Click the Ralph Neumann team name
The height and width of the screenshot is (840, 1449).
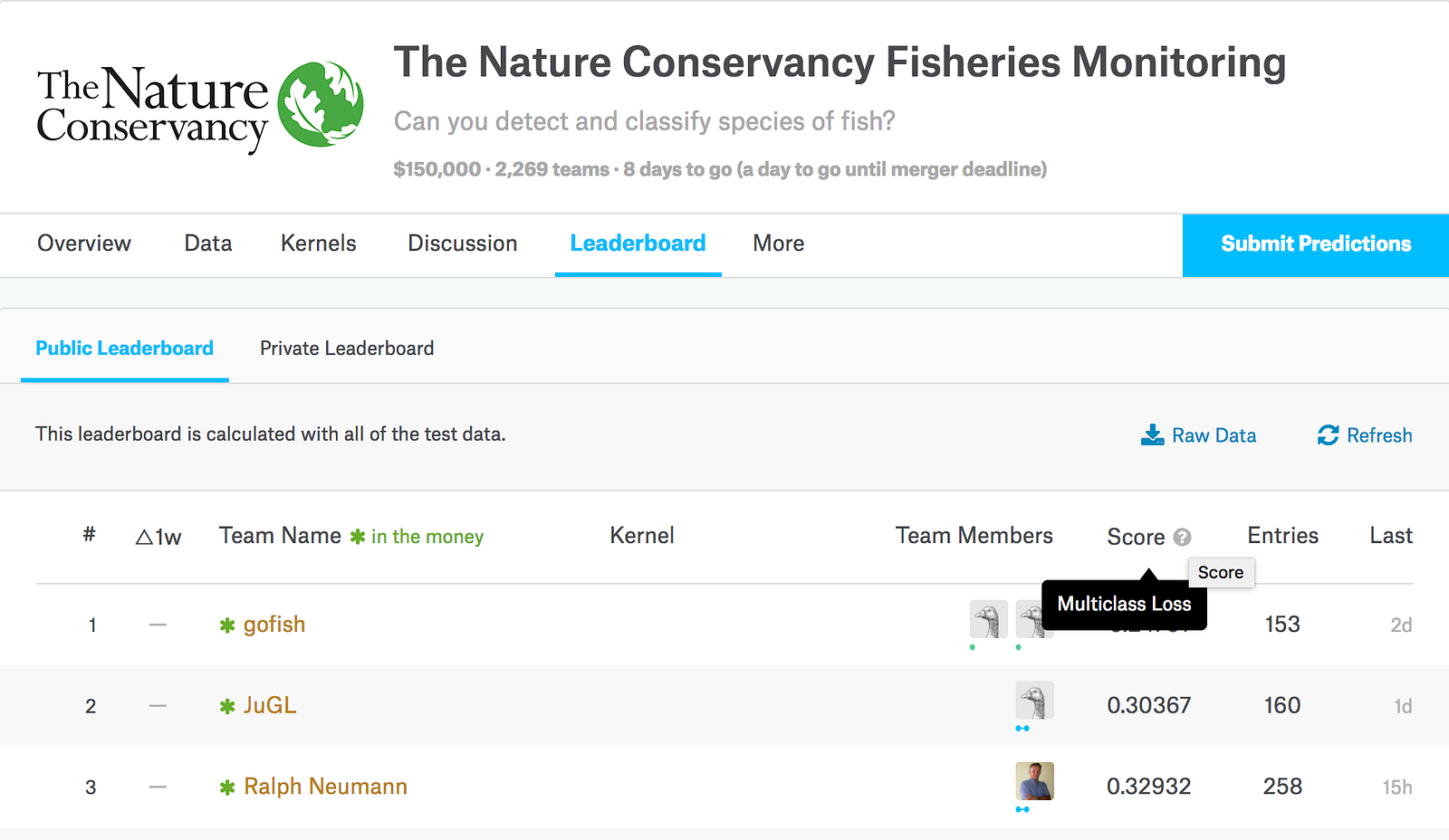(x=326, y=787)
